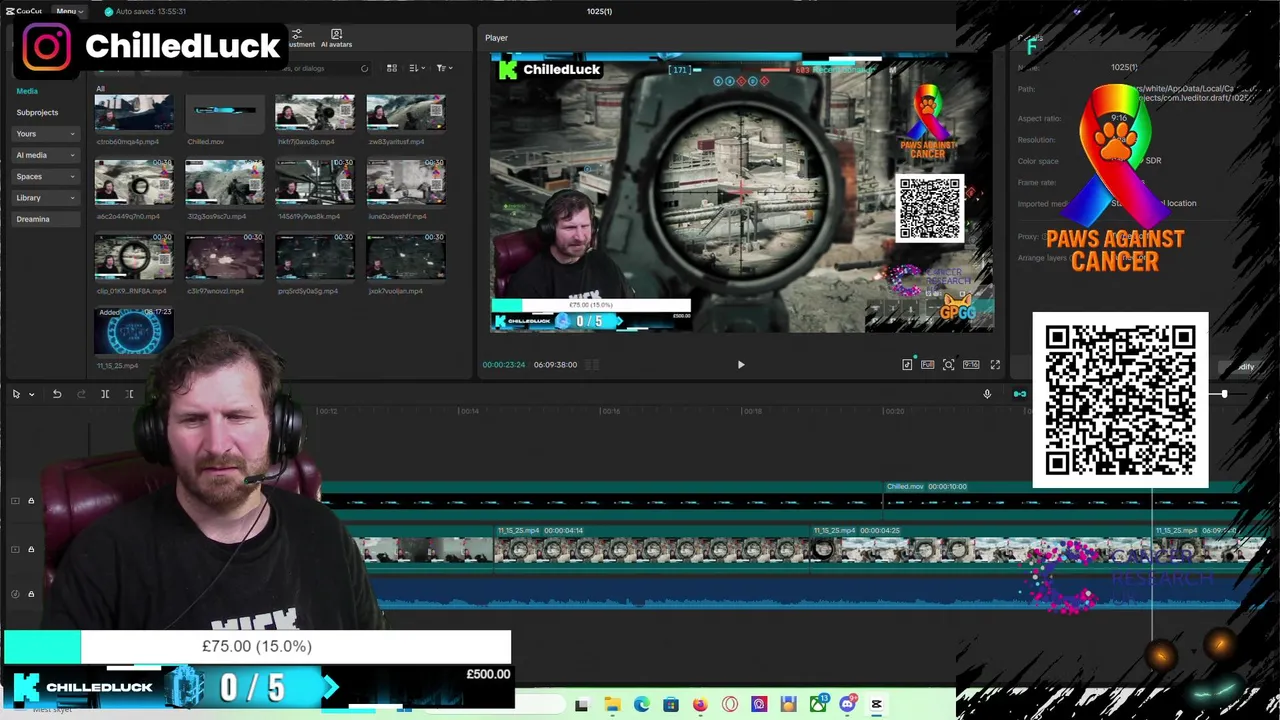Select the hkfr7j0avu8p.mp4 thumbnail
The width and height of the screenshot is (1280, 720).
315,114
